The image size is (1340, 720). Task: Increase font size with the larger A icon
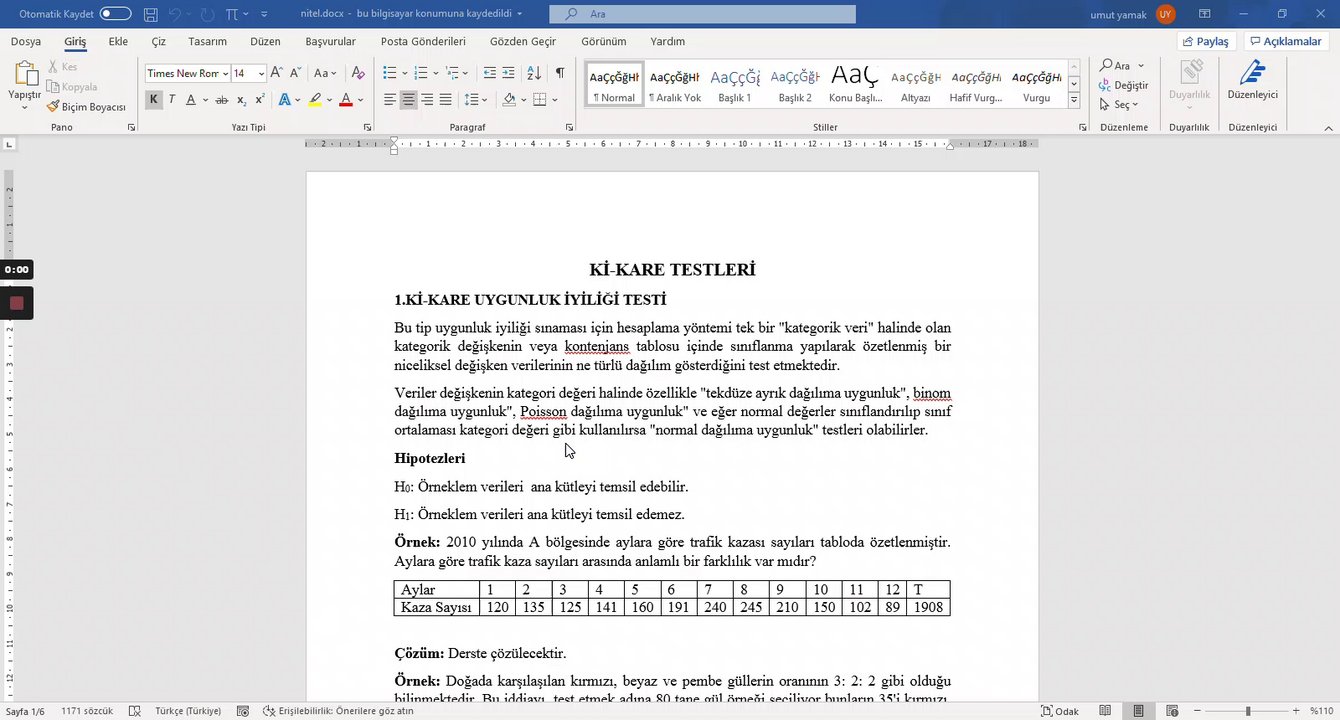tap(277, 73)
